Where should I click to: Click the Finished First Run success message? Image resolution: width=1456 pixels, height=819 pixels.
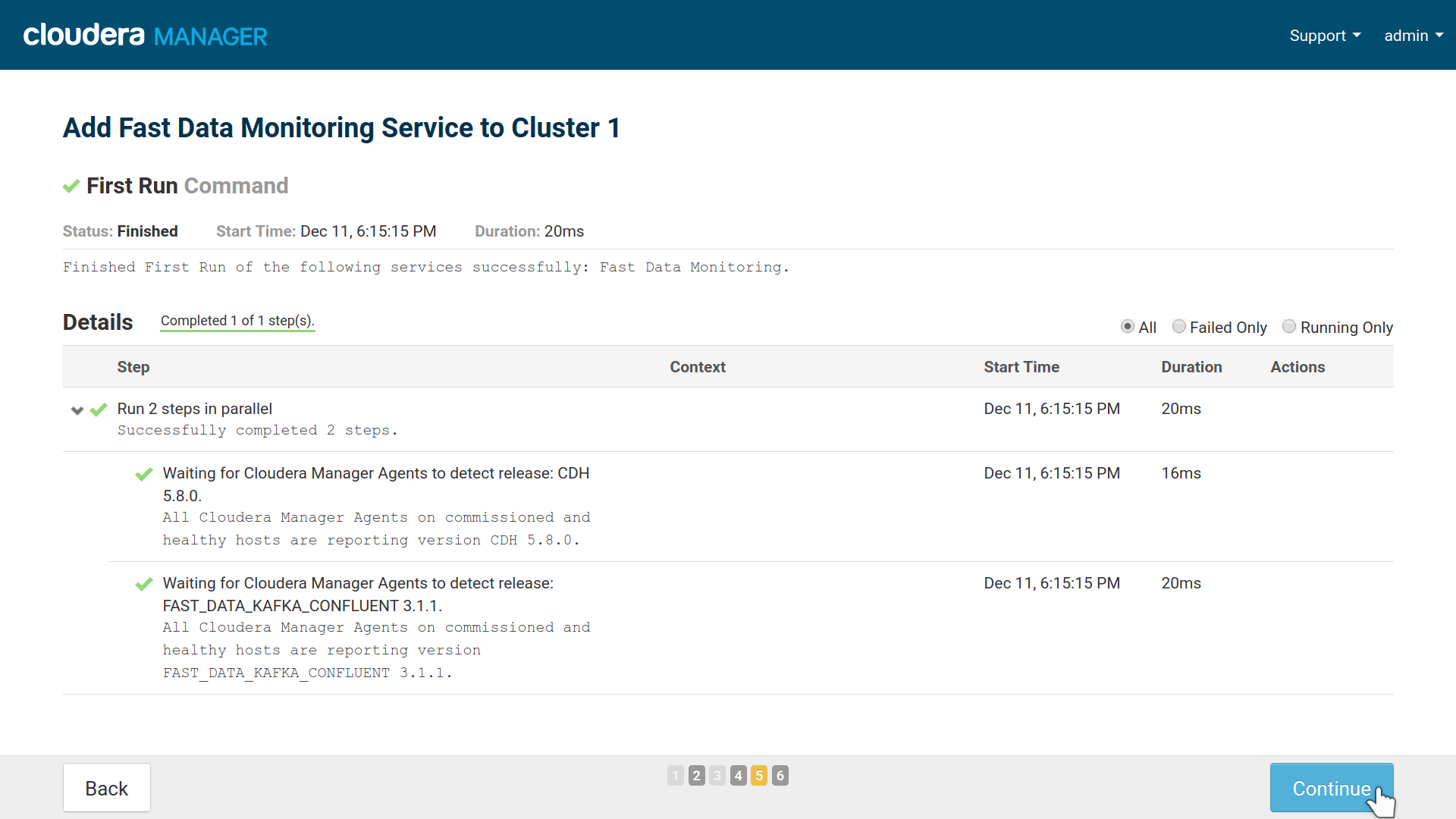pyautogui.click(x=426, y=267)
